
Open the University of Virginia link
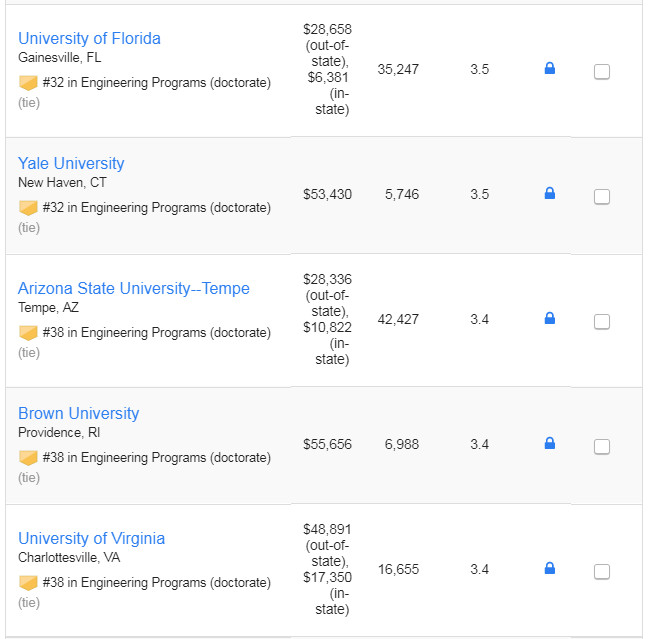tap(91, 538)
